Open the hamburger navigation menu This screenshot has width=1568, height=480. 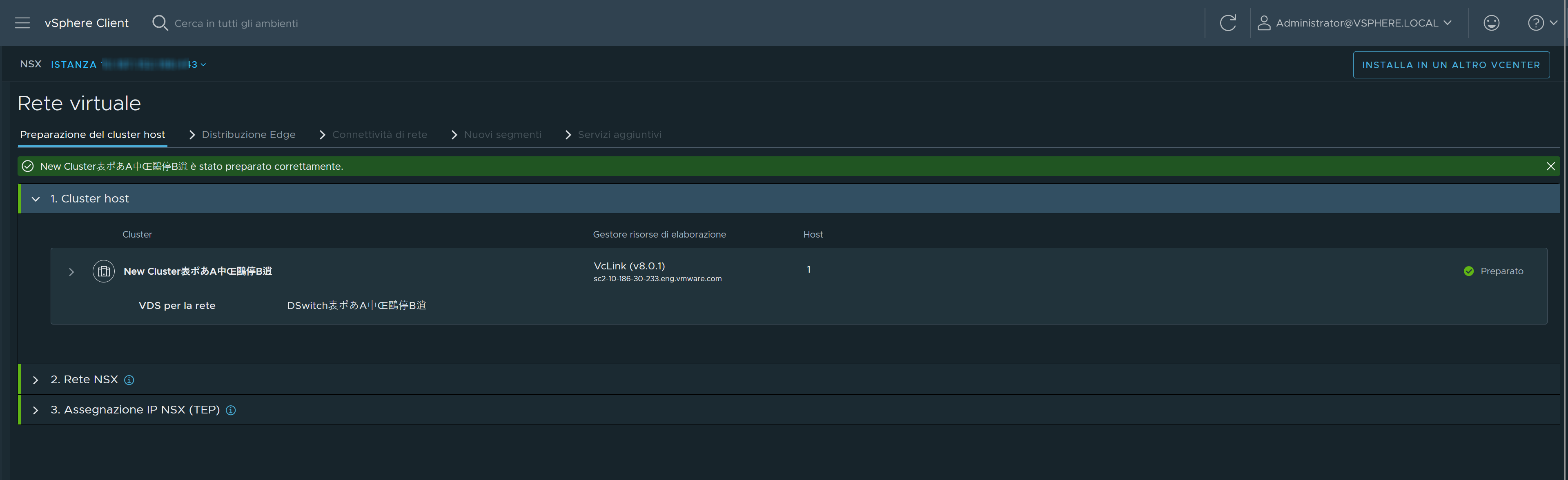pyautogui.click(x=22, y=23)
